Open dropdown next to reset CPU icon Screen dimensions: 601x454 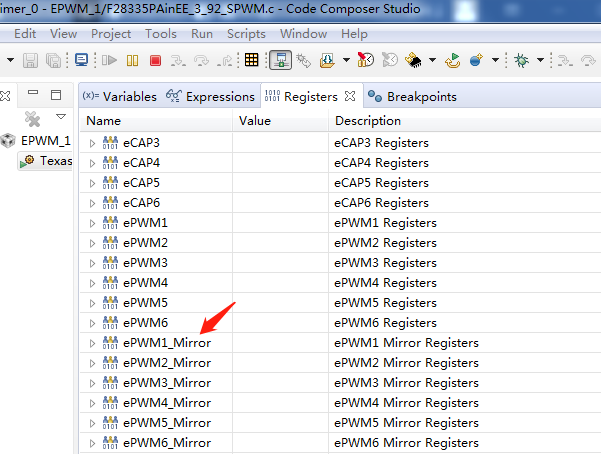pos(346,60)
